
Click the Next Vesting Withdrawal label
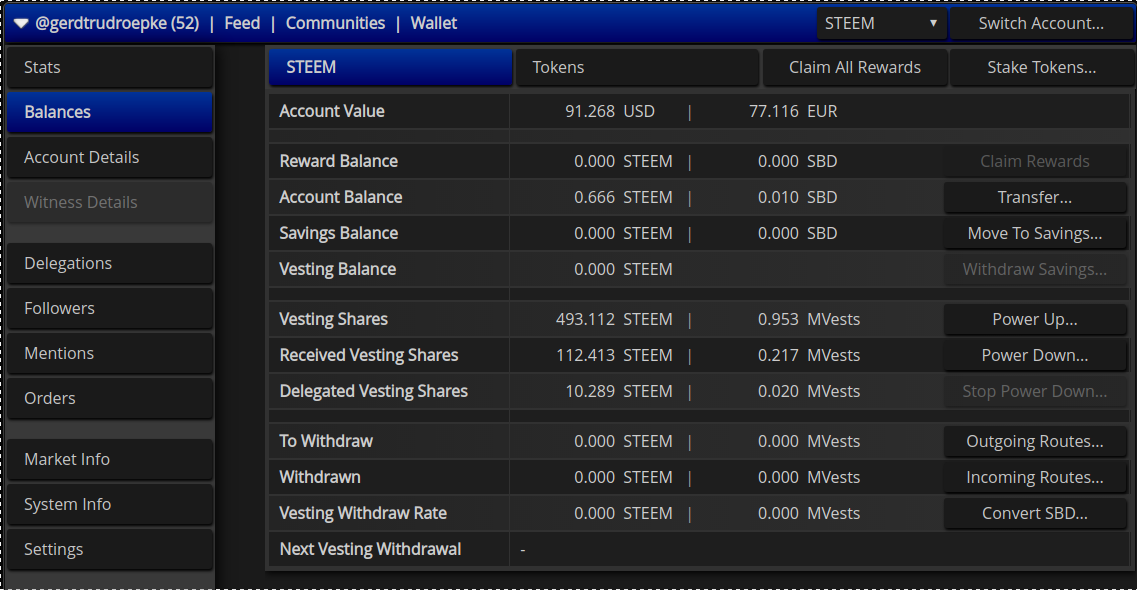(370, 549)
